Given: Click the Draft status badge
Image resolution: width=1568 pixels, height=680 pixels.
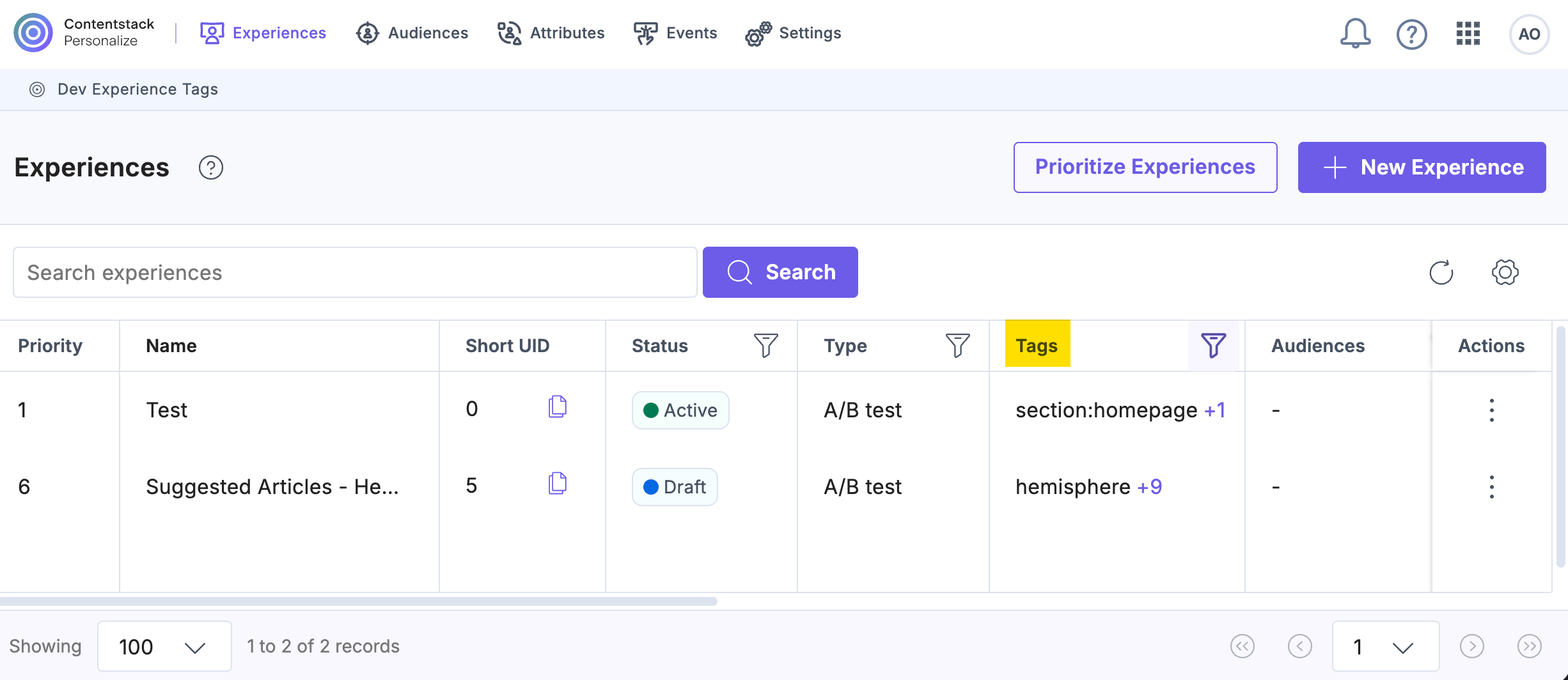Looking at the screenshot, I should (675, 486).
